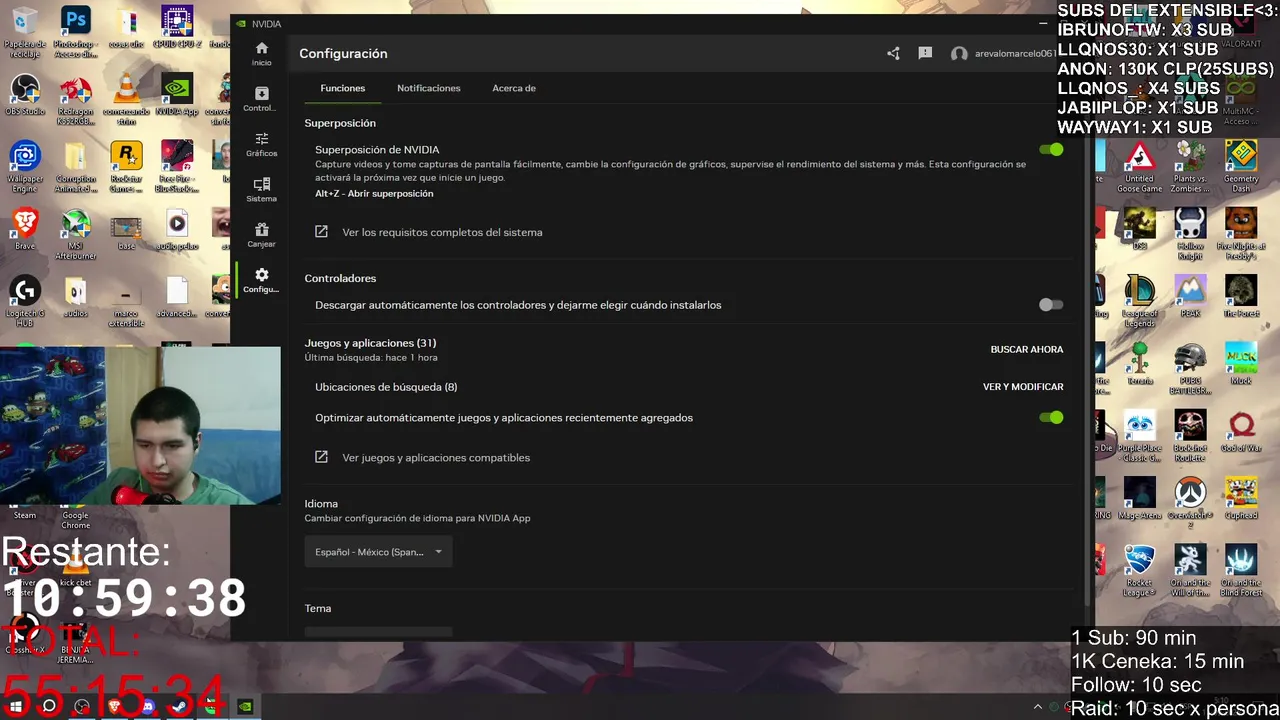Image resolution: width=1280 pixels, height=720 pixels.
Task: Toggle automatic optimization of newly added games
Action: (1051, 417)
